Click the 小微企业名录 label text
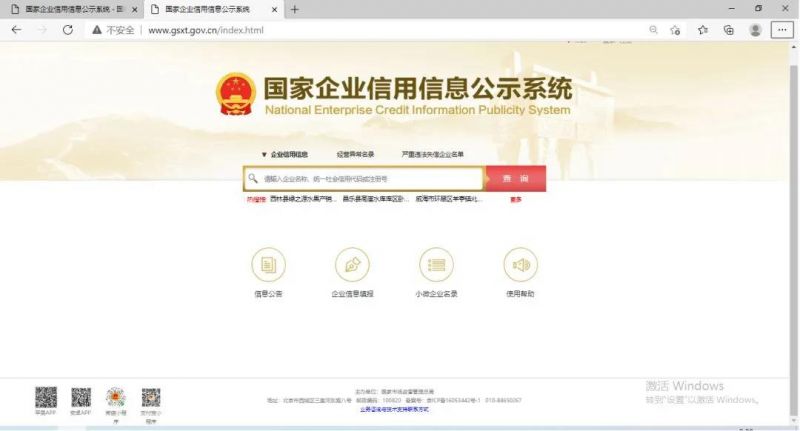800x431 pixels. coord(436,294)
